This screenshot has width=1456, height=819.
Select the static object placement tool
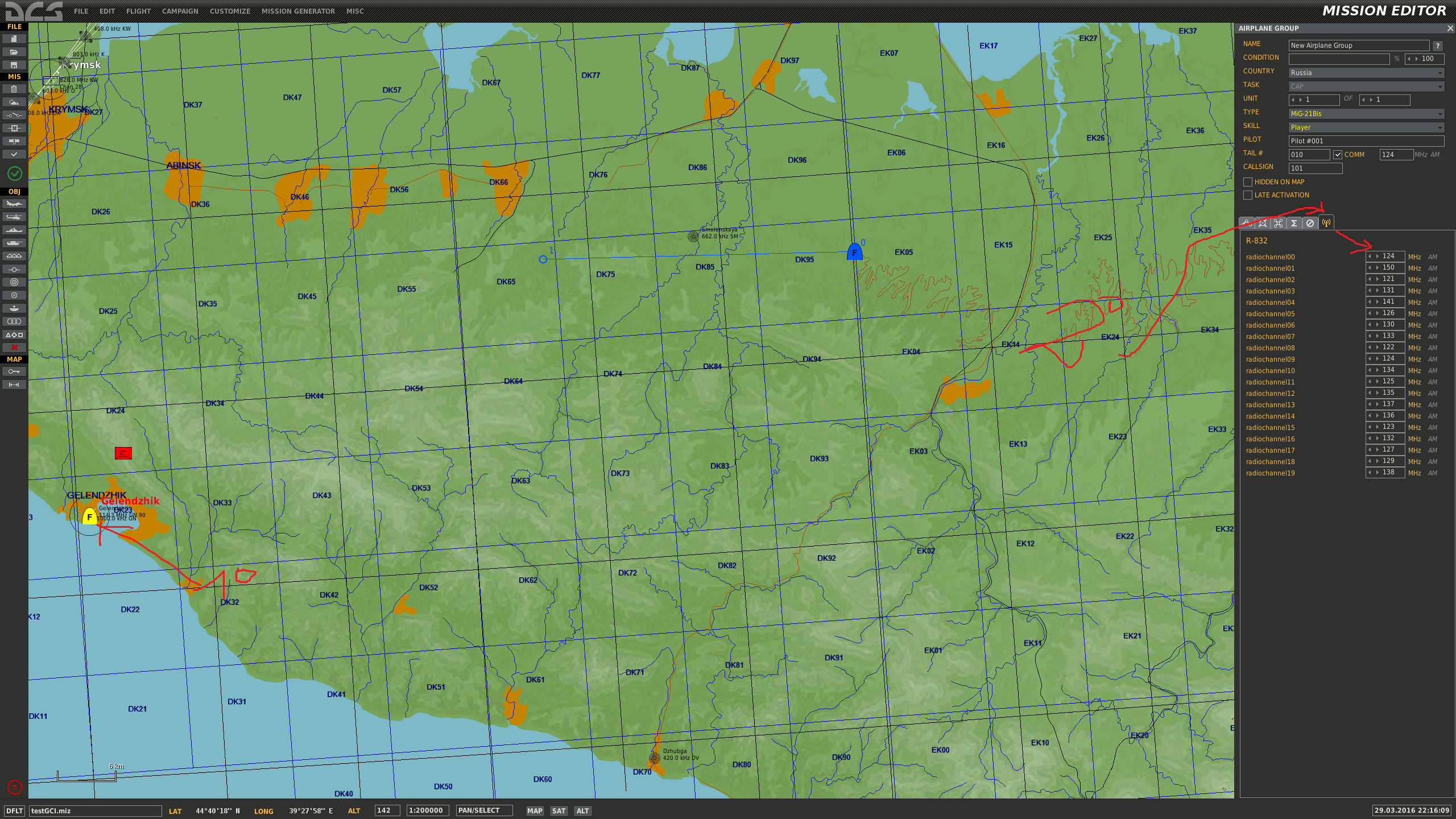[x=14, y=256]
